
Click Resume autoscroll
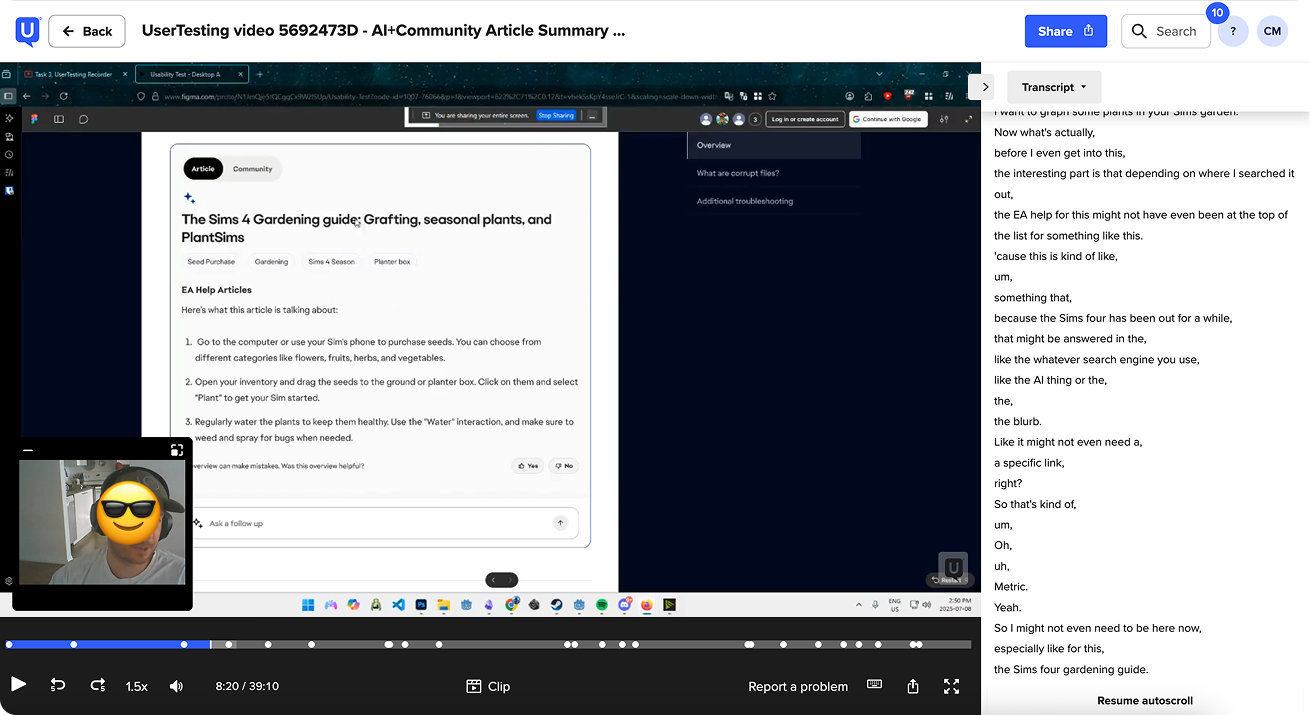[x=1145, y=701]
